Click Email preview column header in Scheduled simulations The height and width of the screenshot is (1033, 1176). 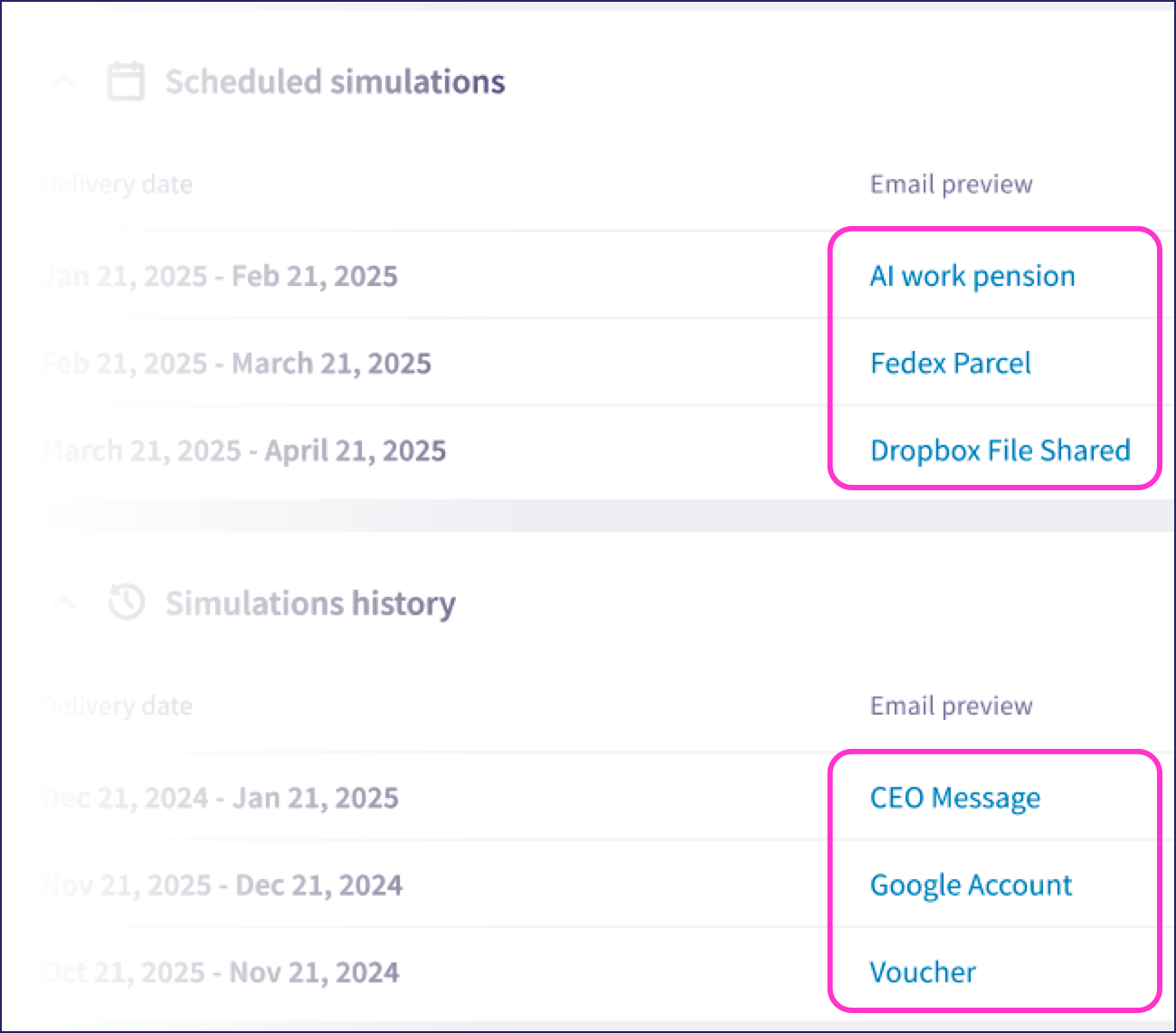pyautogui.click(x=951, y=185)
